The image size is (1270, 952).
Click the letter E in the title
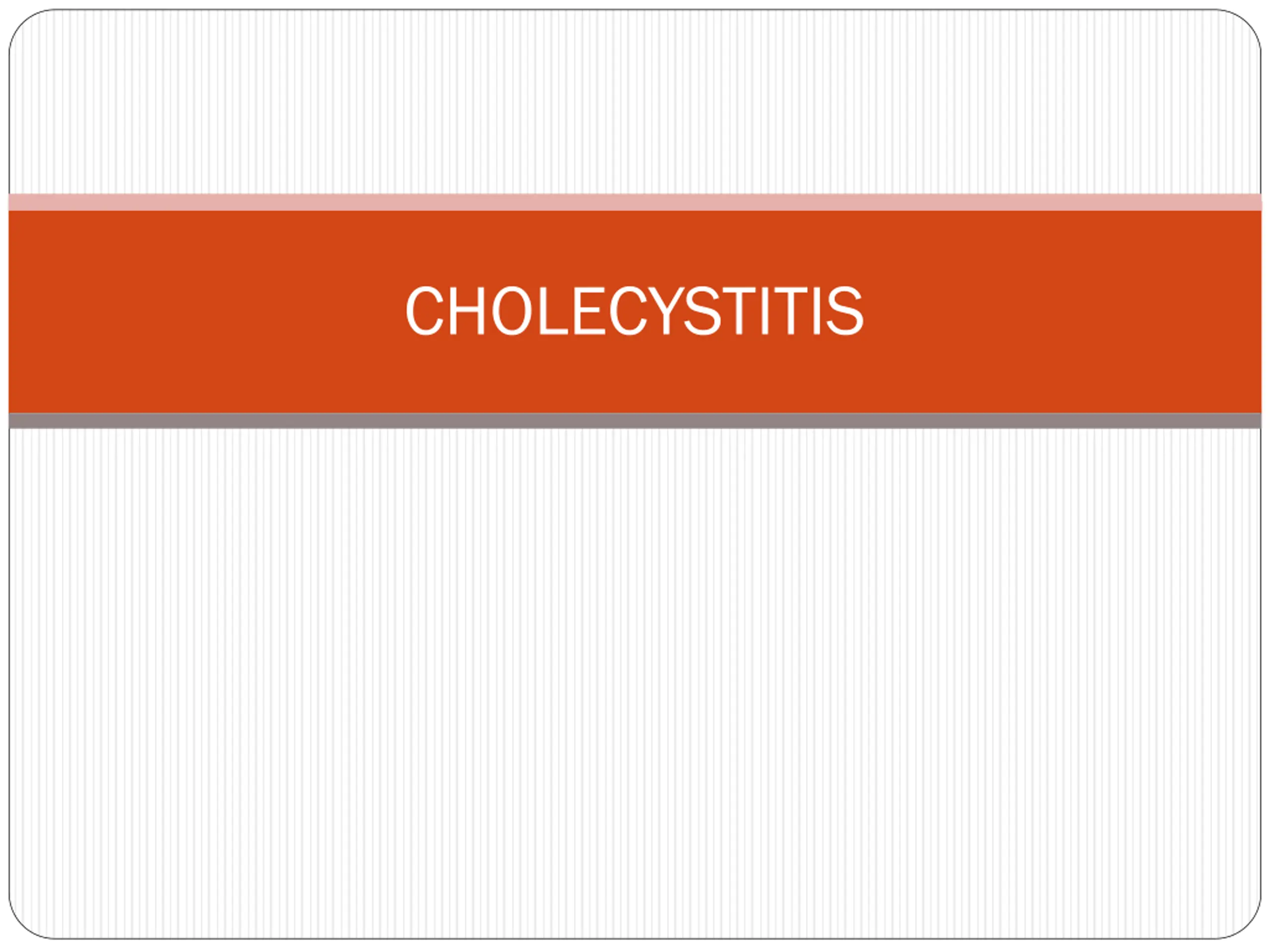[590, 310]
